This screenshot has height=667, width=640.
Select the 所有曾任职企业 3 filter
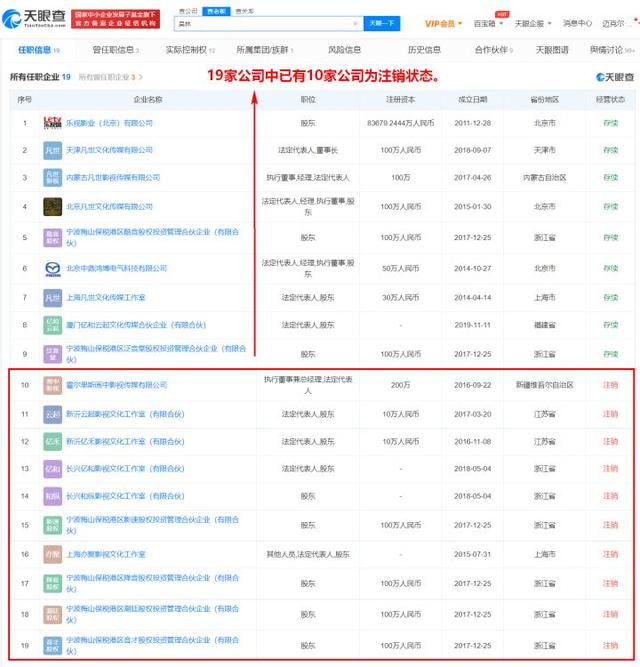[x=110, y=76]
